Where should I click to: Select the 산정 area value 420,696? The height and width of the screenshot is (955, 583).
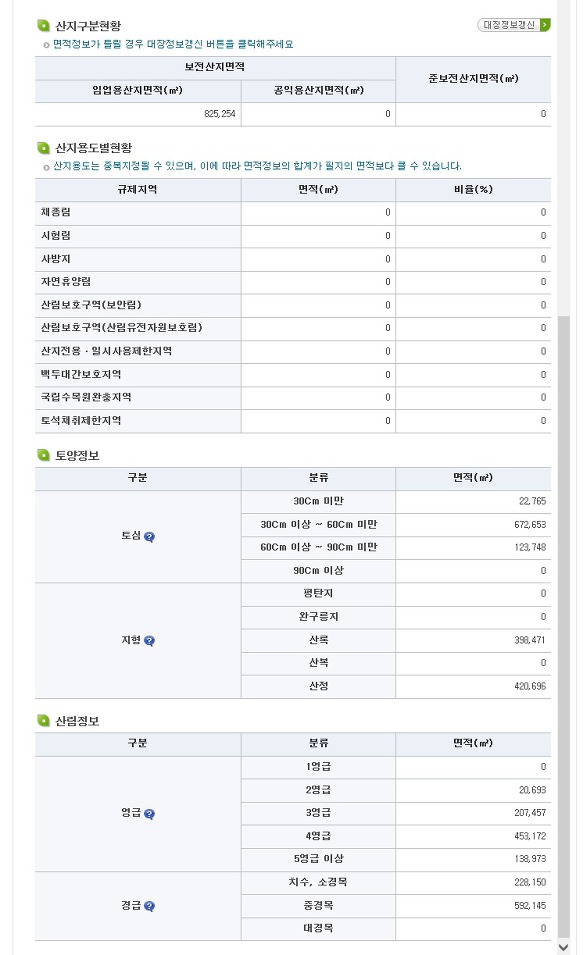(x=530, y=686)
